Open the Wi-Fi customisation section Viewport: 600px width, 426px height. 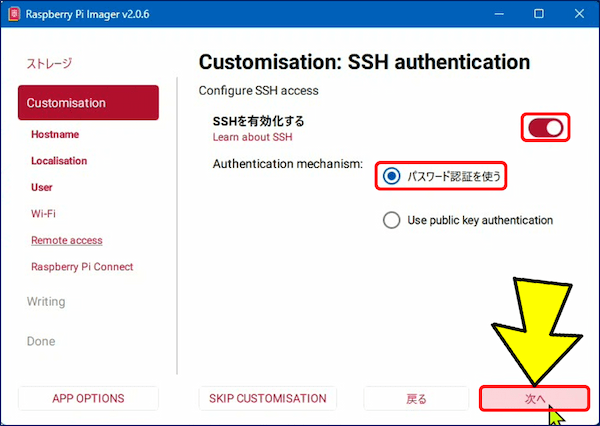click(x=43, y=214)
